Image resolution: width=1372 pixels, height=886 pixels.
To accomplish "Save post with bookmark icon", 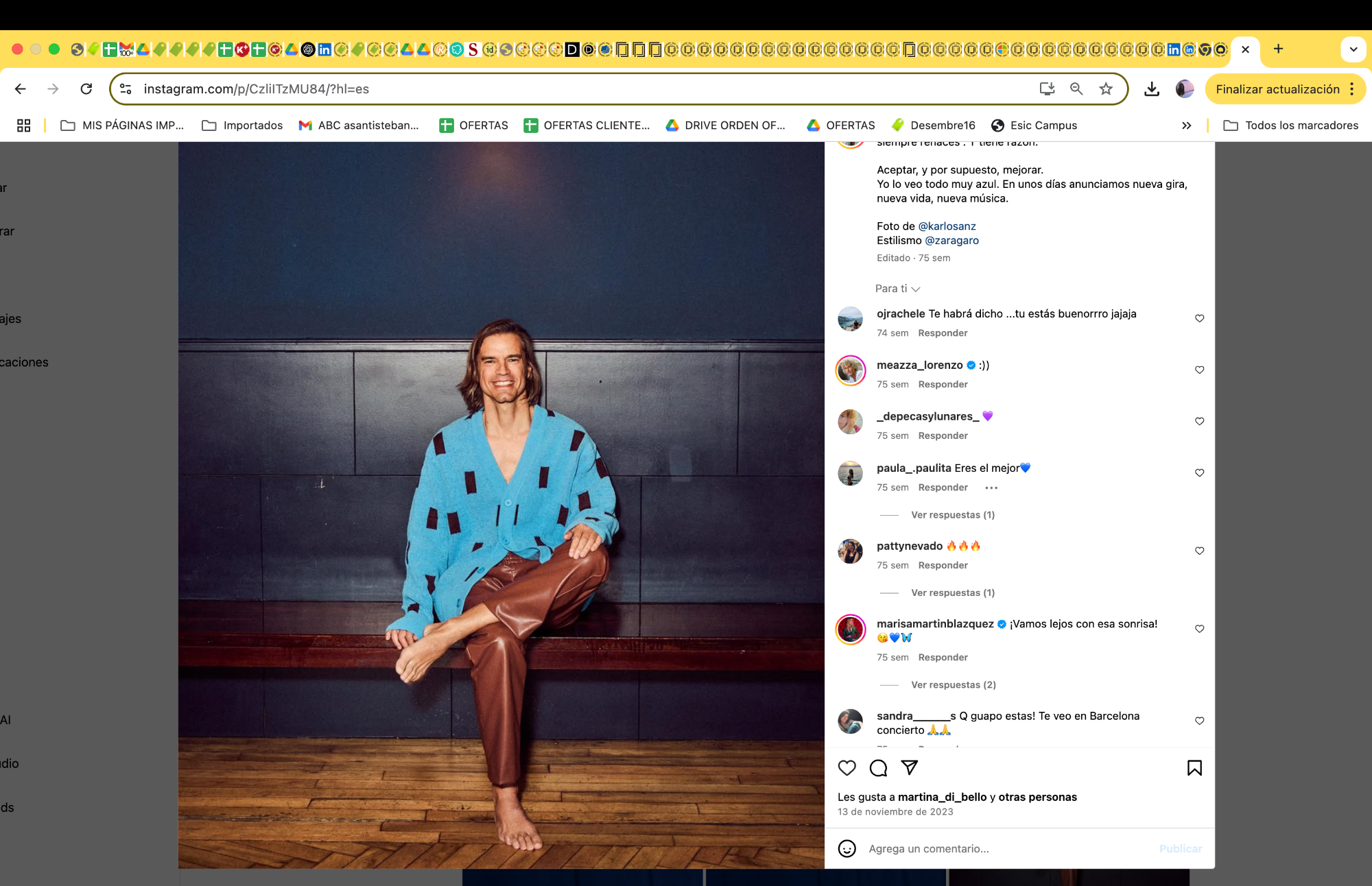I will click(1194, 768).
